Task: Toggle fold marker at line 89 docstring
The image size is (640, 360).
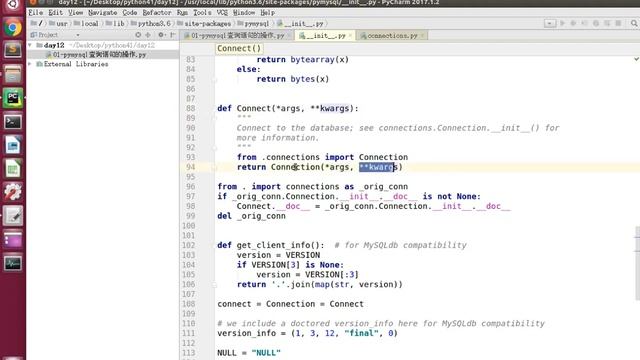Action: point(214,118)
